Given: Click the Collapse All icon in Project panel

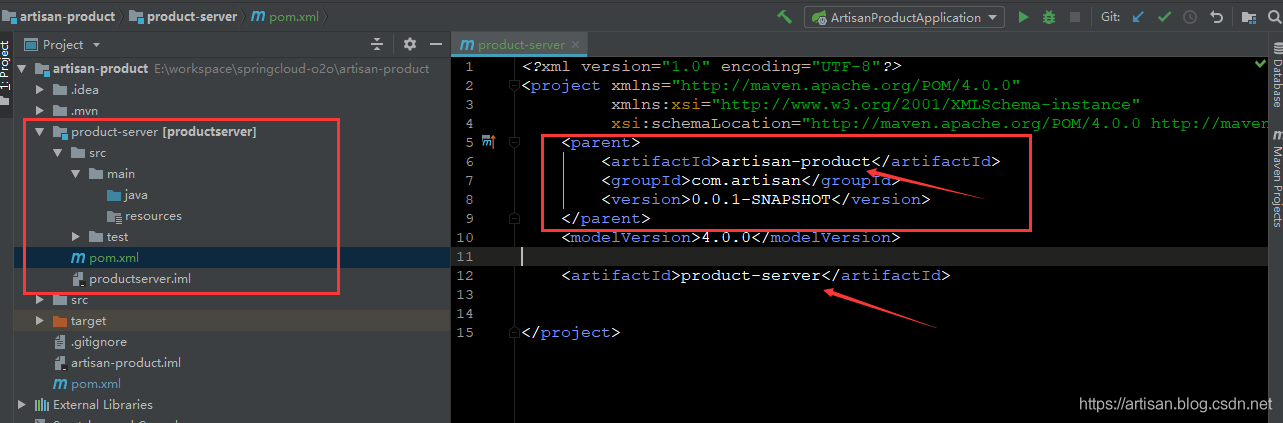Looking at the screenshot, I should (x=377, y=45).
